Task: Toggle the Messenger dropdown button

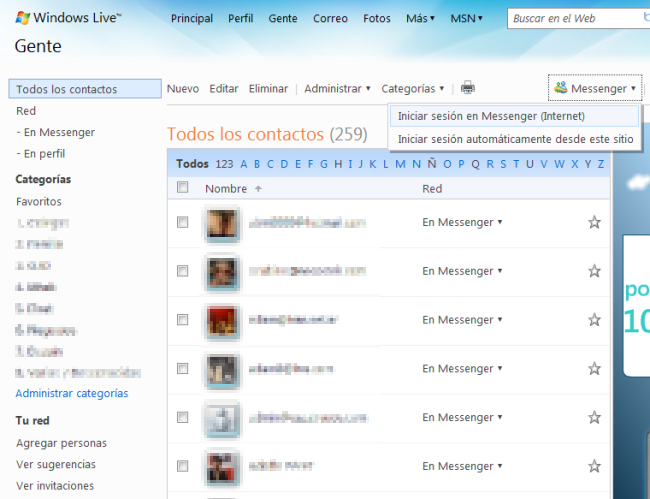Action: point(595,88)
